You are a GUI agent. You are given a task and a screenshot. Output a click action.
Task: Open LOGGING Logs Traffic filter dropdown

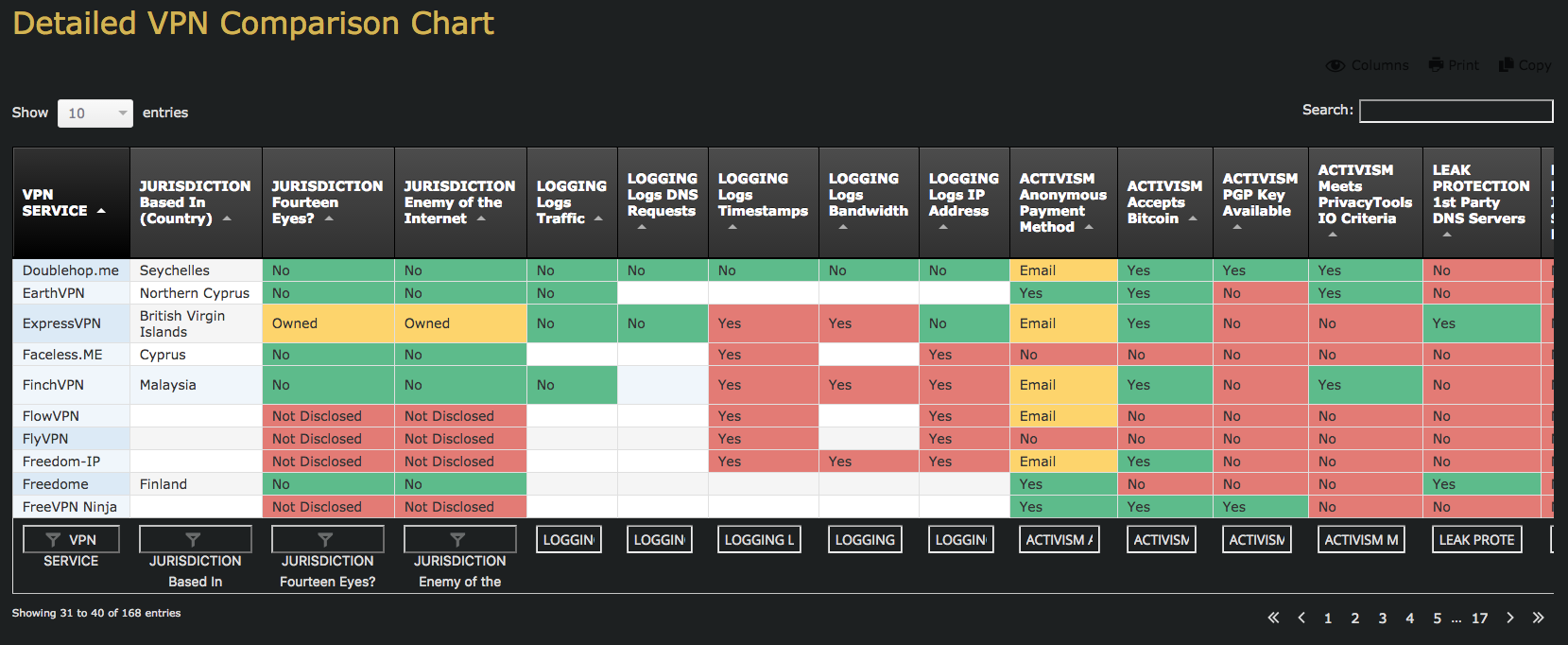569,540
